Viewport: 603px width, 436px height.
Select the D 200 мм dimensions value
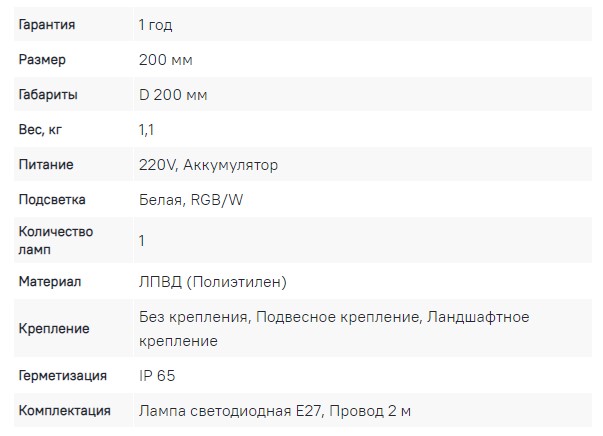coord(173,95)
